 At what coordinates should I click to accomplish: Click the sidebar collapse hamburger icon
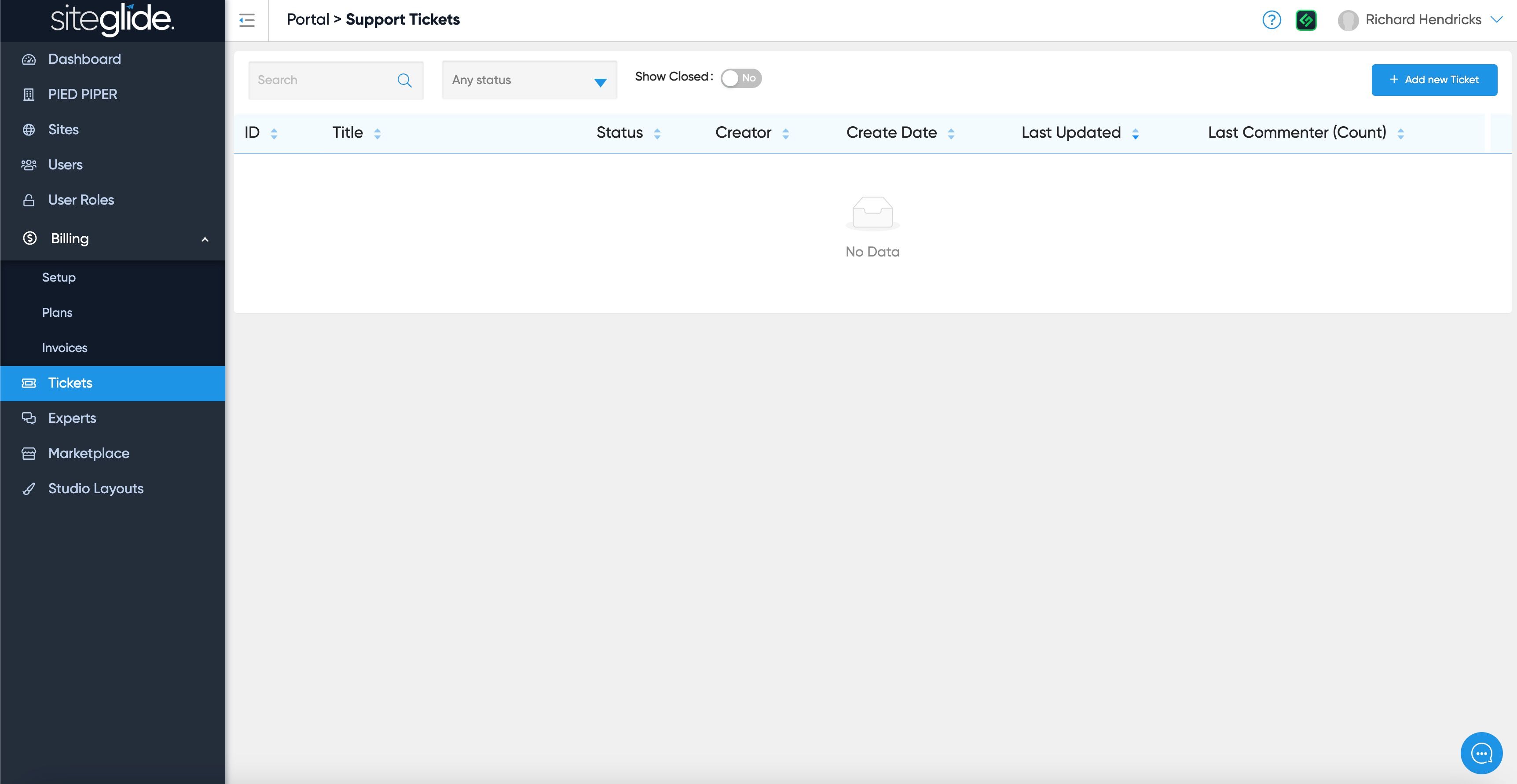coord(247,21)
